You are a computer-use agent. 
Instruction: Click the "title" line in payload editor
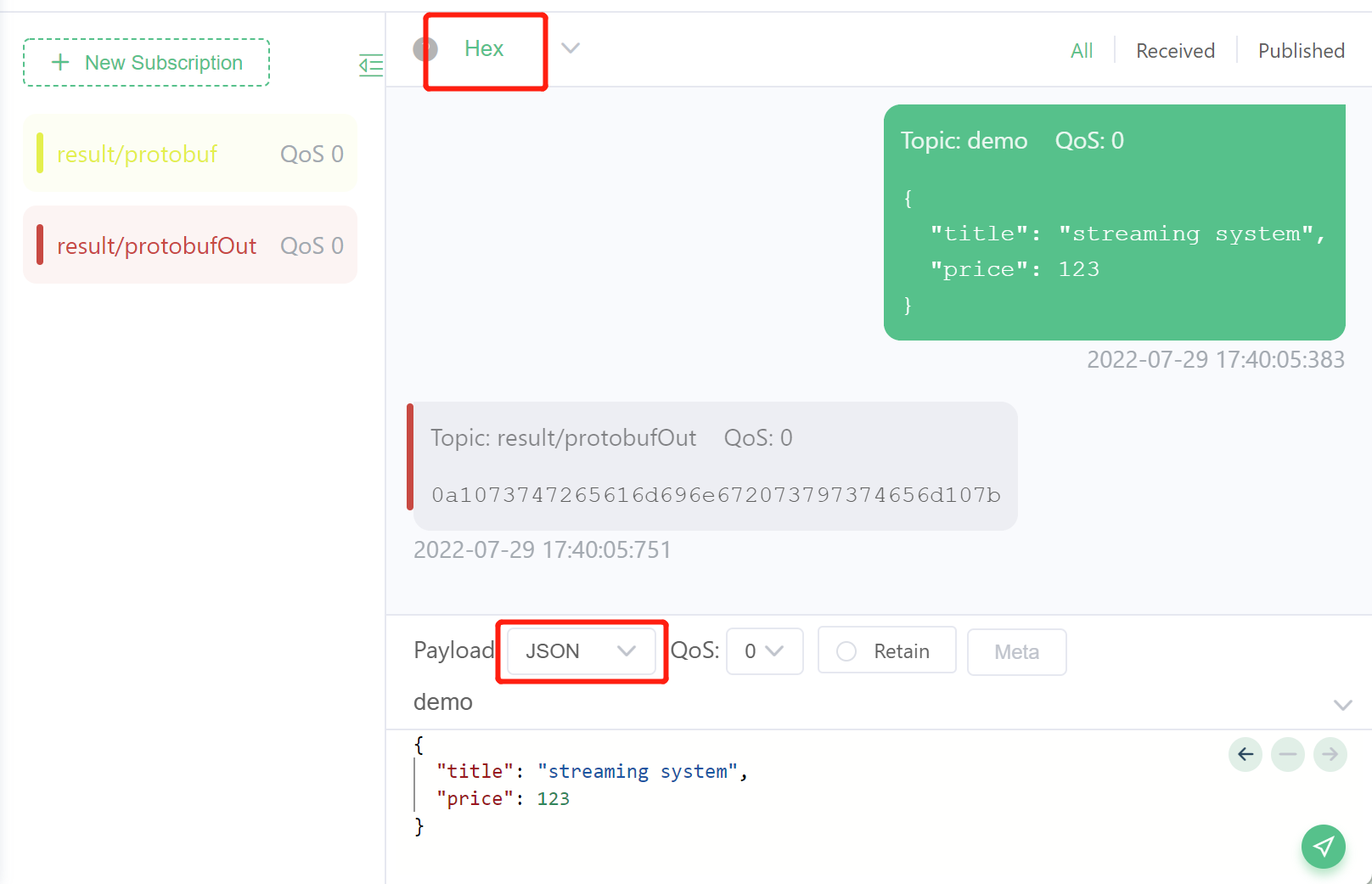pyautogui.click(x=592, y=772)
